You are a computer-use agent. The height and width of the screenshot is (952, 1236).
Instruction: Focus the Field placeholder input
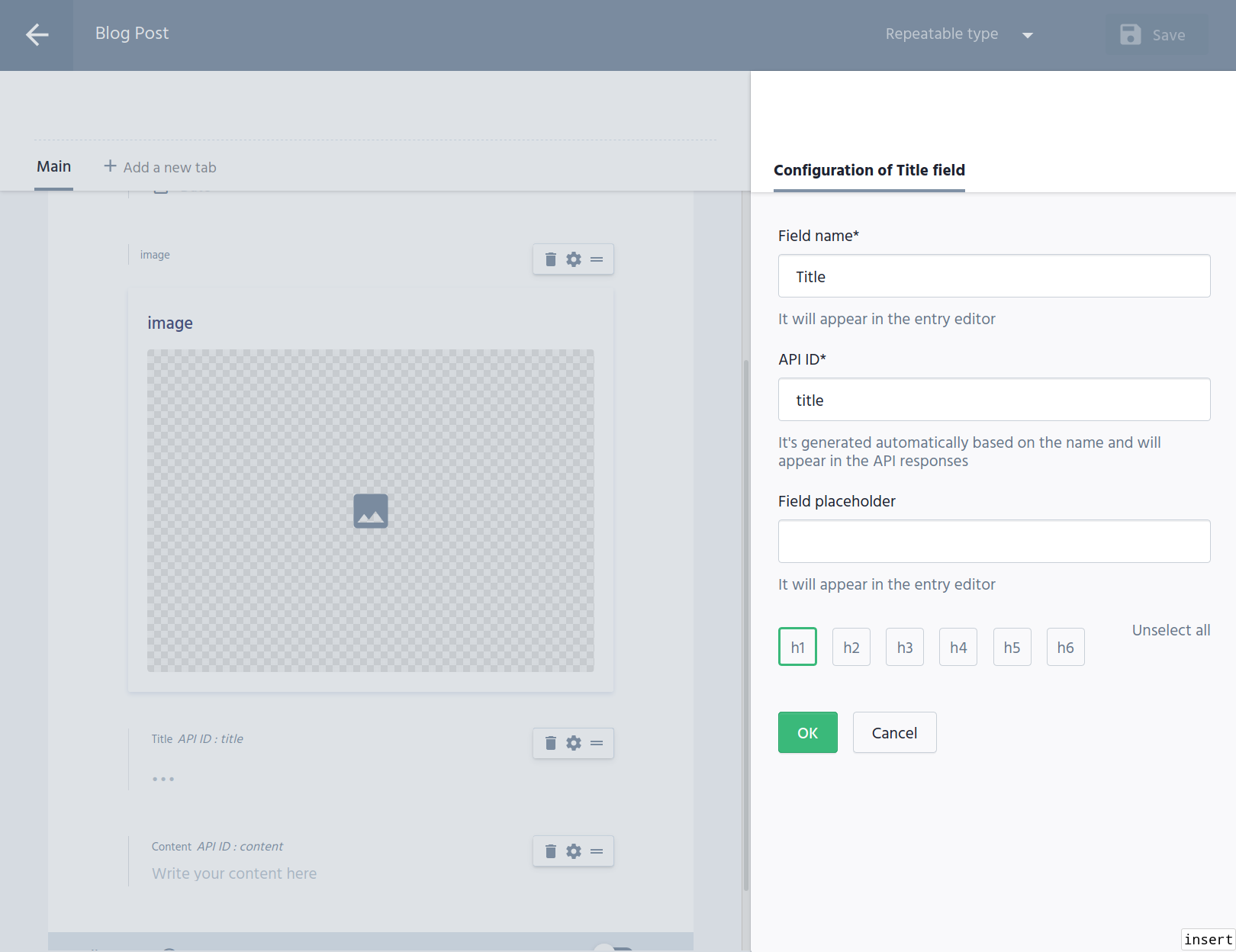pyautogui.click(x=994, y=542)
